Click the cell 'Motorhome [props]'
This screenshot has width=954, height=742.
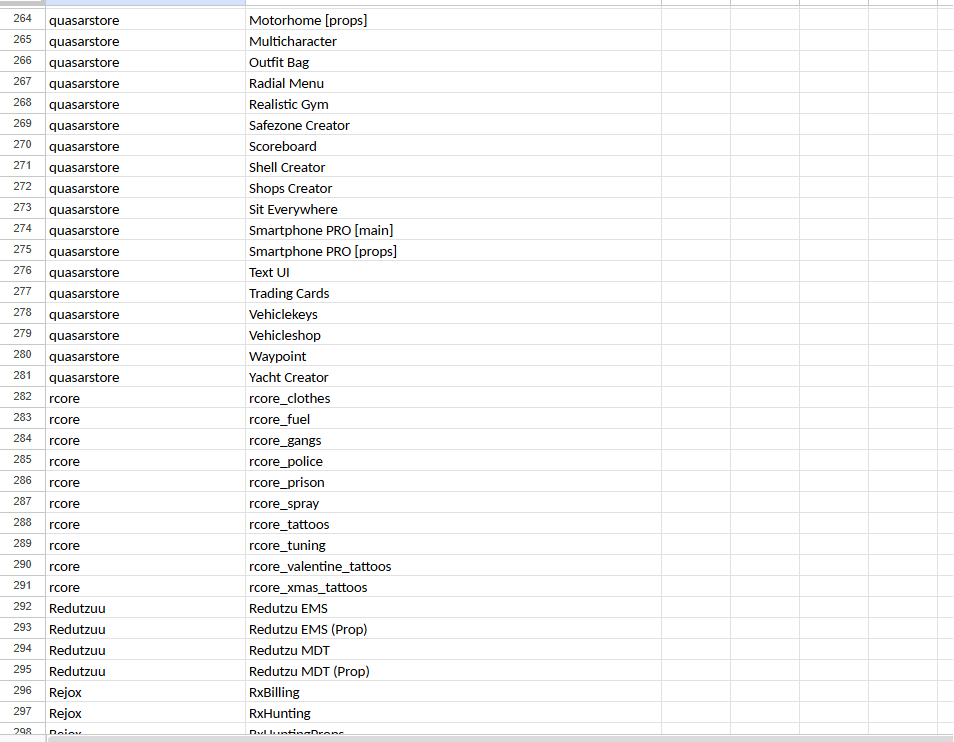coord(453,20)
